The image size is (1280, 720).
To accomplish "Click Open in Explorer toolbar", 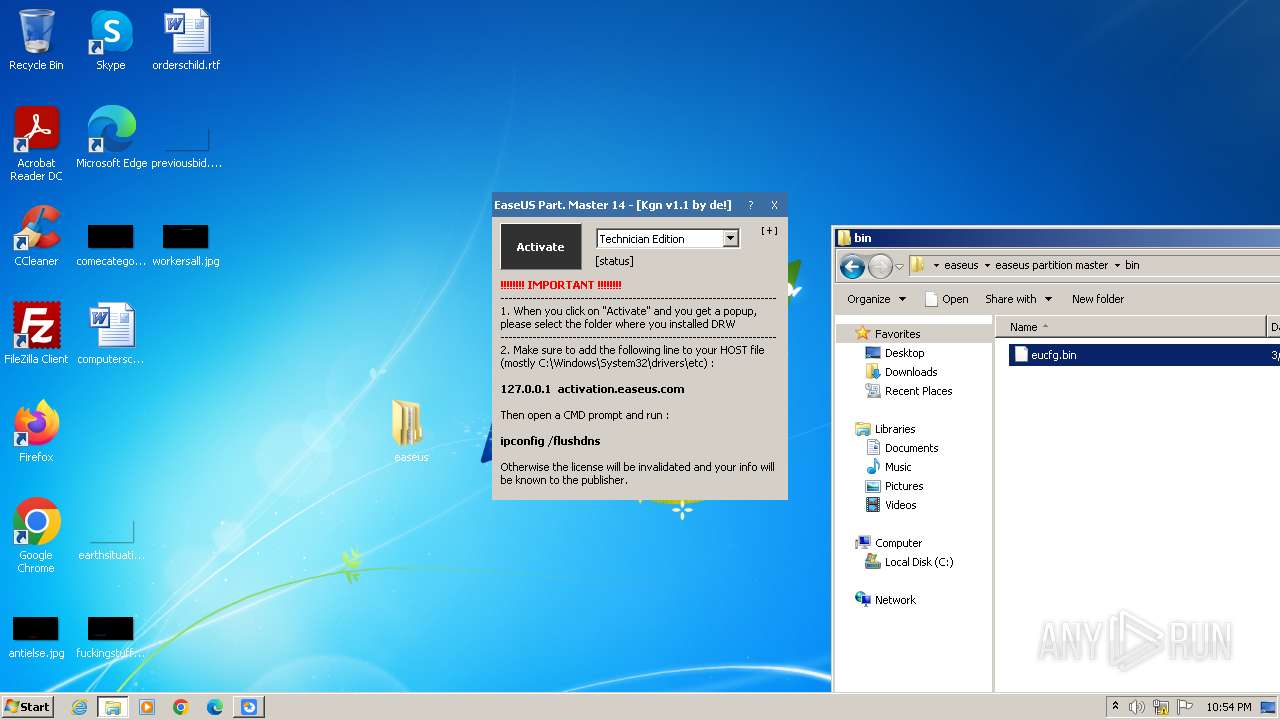I will (946, 299).
